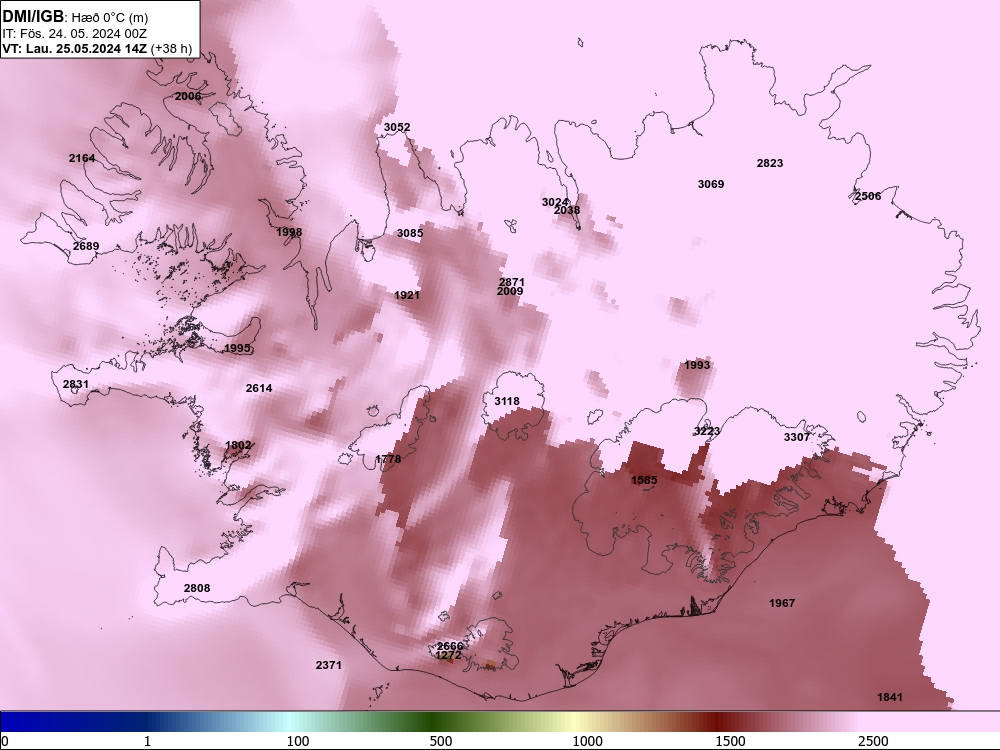This screenshot has width=1000, height=750.
Task: Click the DMI/IGB title text
Action: (33, 16)
